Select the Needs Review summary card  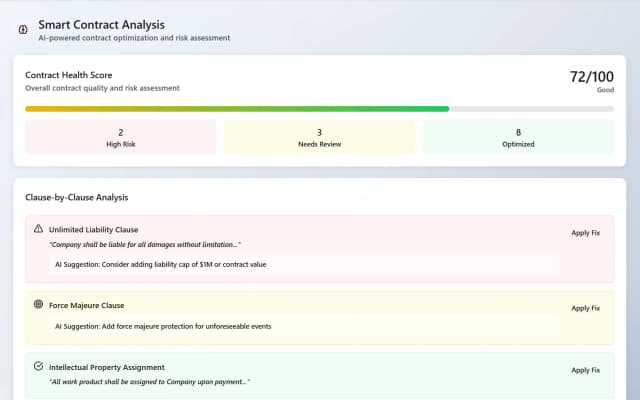(319, 137)
